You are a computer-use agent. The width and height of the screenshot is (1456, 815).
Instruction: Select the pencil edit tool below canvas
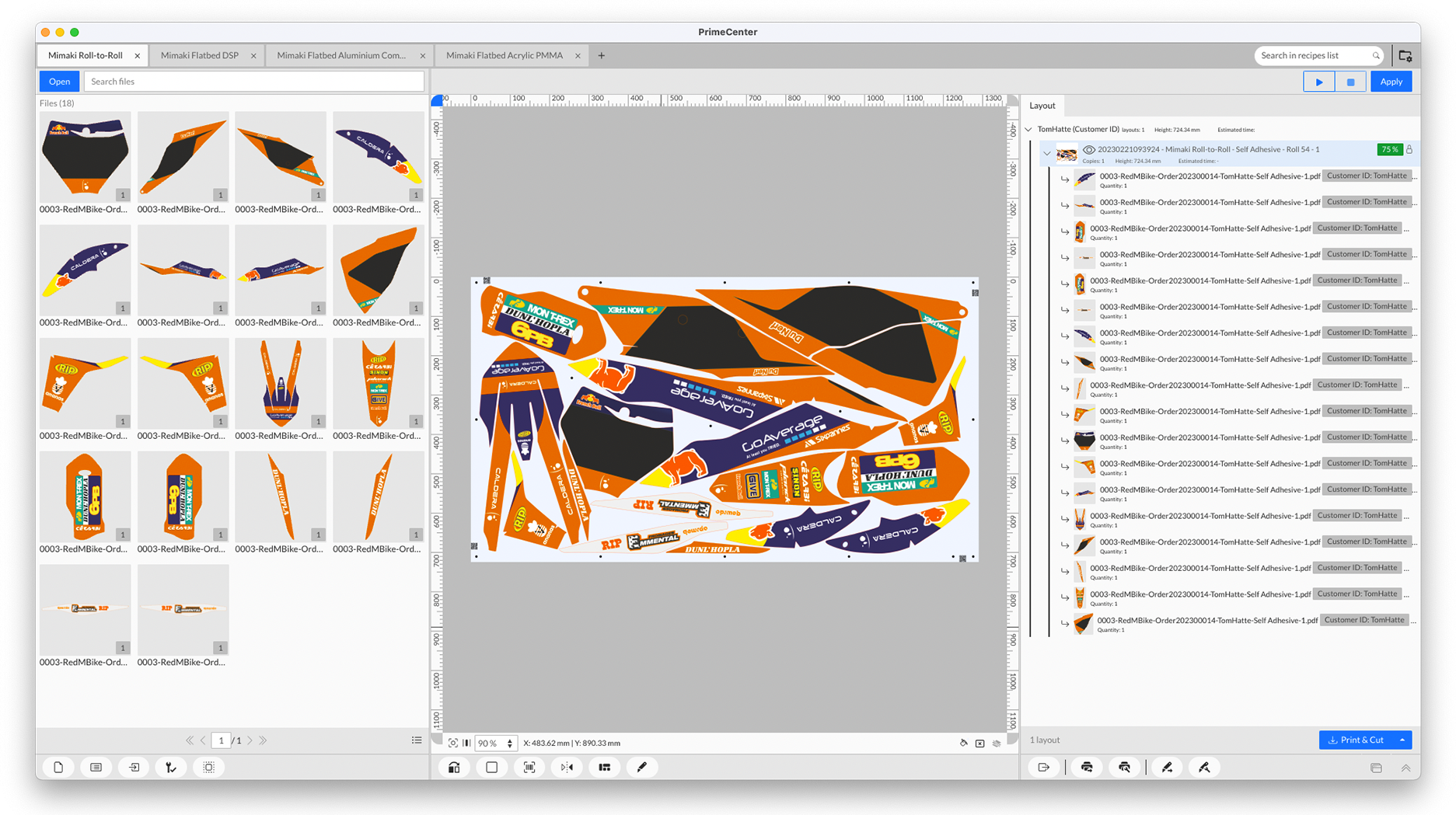[641, 767]
